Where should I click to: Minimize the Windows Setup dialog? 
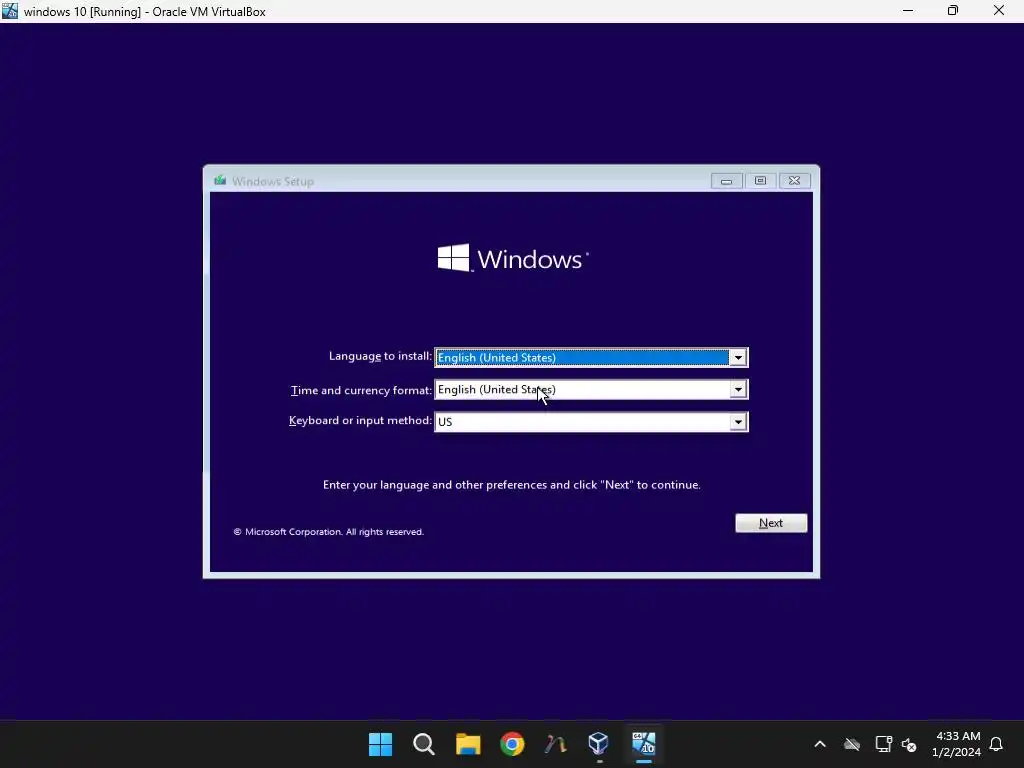pyautogui.click(x=726, y=181)
